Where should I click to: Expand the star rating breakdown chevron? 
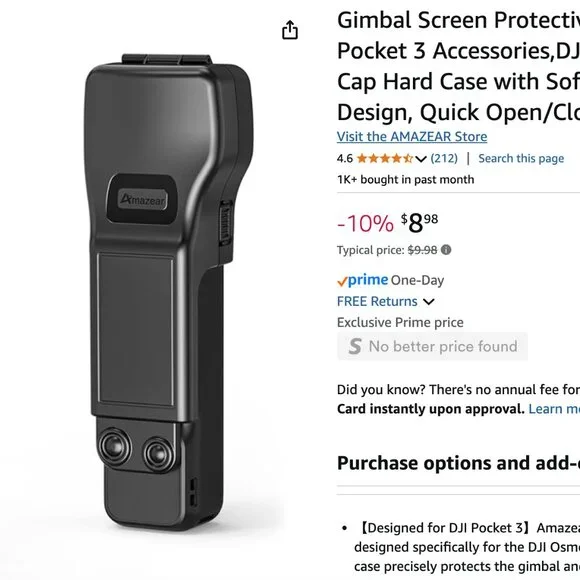pyautogui.click(x=421, y=159)
